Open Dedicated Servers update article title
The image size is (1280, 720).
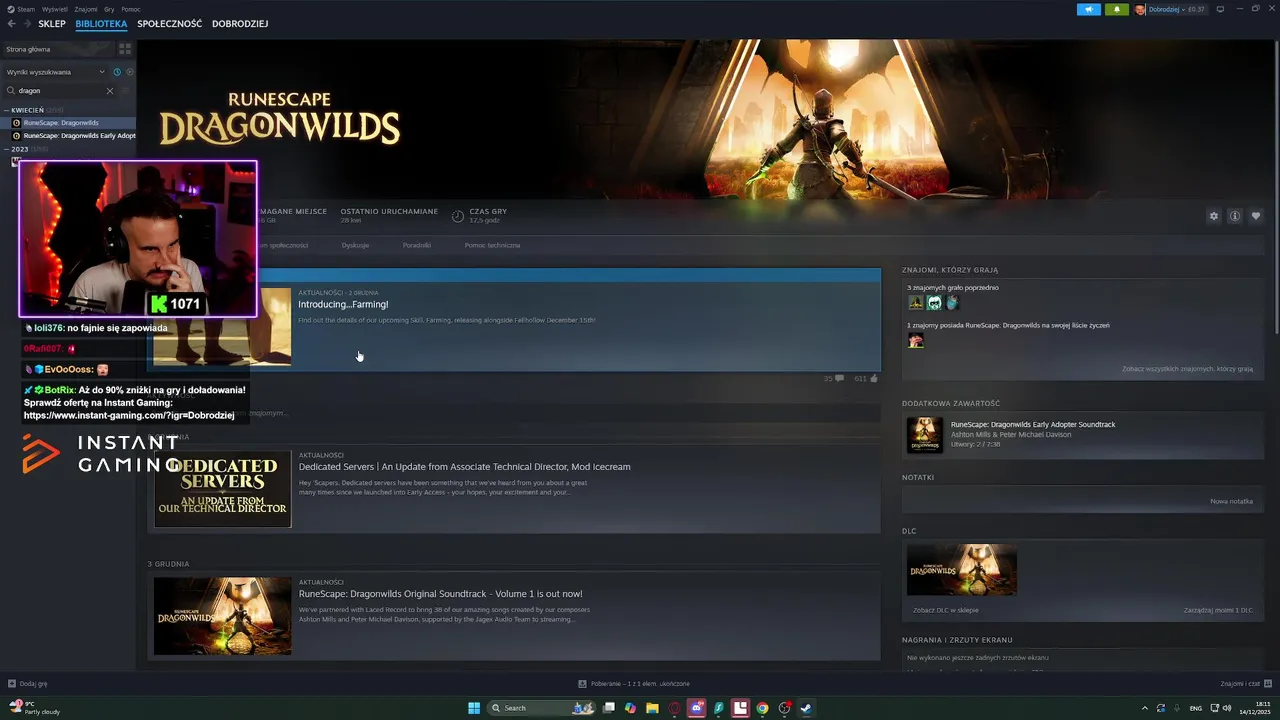pyautogui.click(x=464, y=467)
